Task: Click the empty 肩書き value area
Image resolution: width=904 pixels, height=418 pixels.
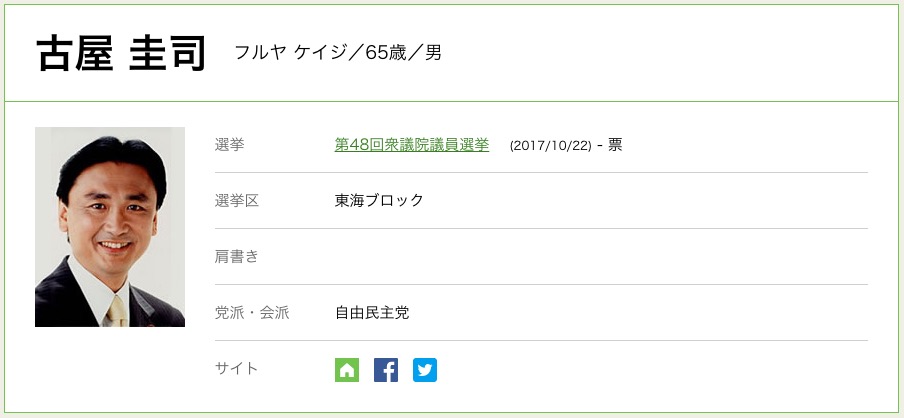Action: tap(600, 257)
